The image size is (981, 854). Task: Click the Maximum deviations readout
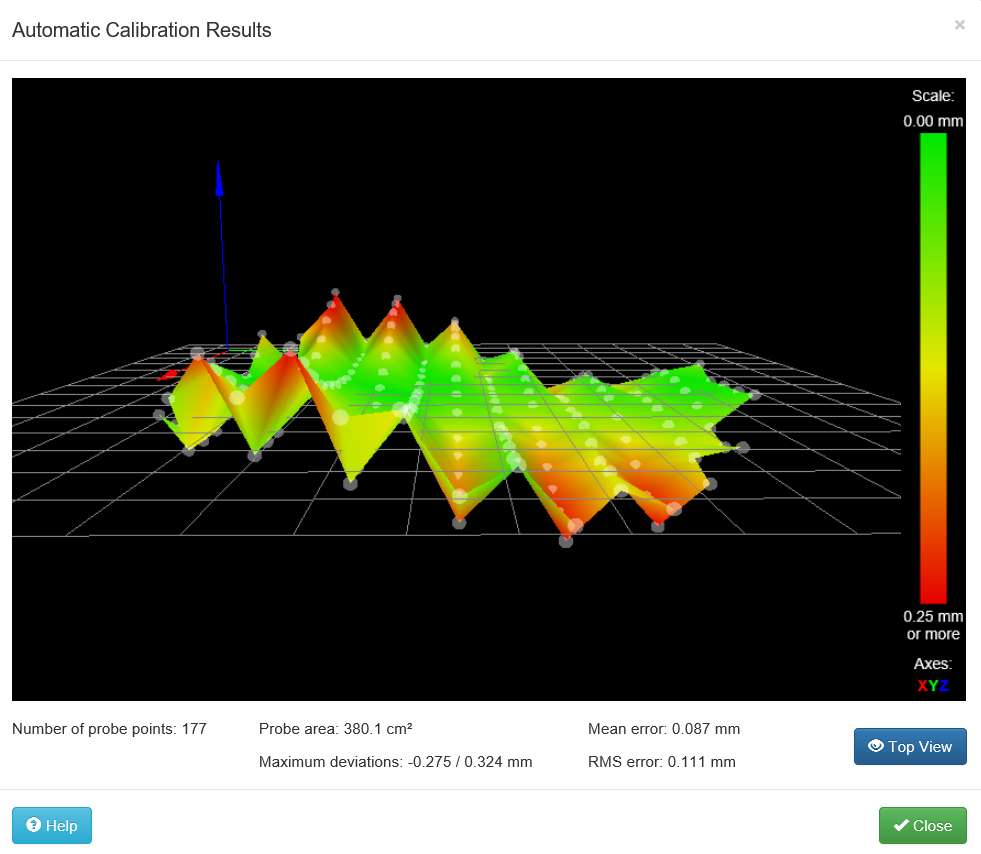[x=395, y=762]
